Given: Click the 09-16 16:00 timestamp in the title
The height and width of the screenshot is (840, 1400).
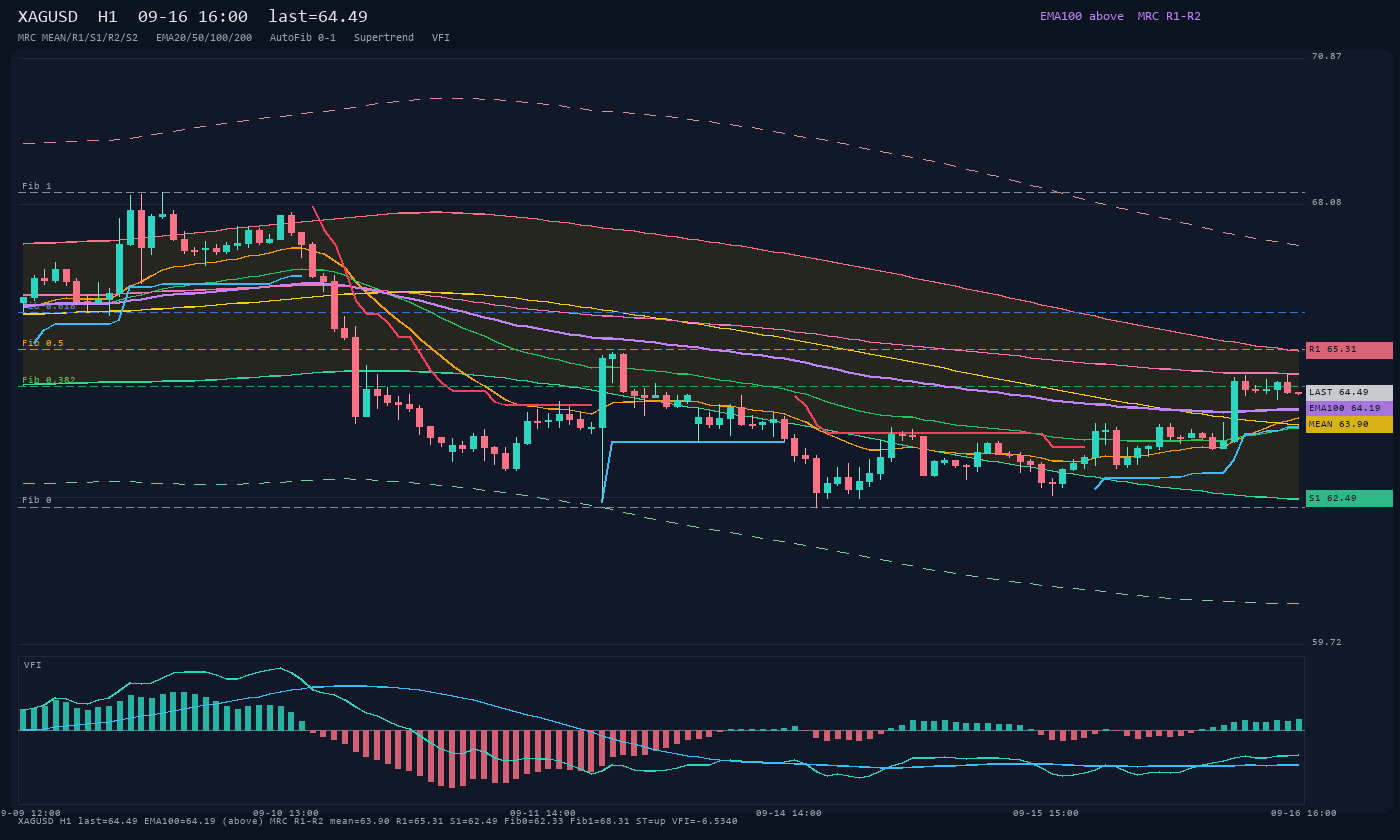Looking at the screenshot, I should pyautogui.click(x=193, y=17).
